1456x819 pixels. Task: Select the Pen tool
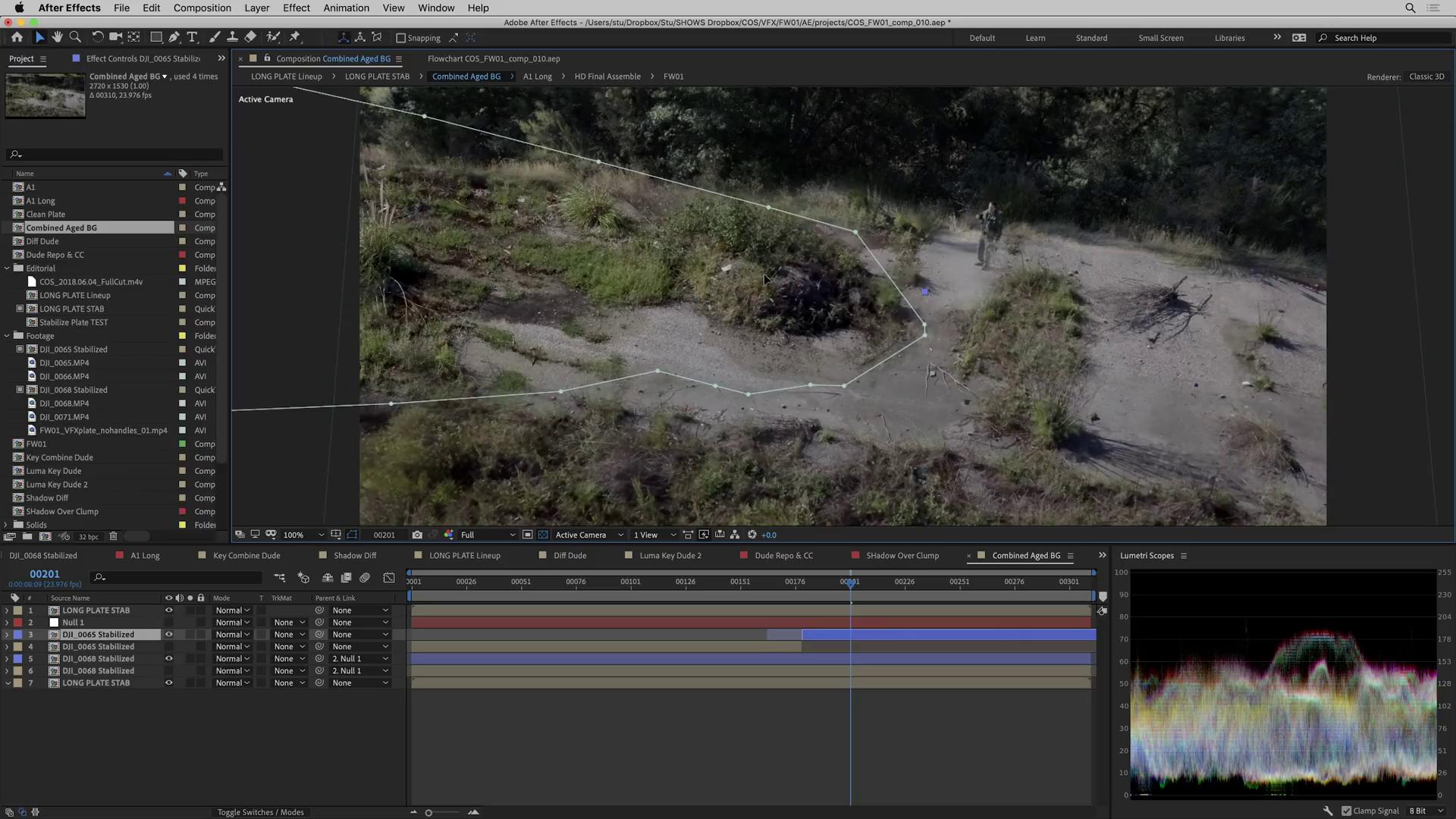(174, 37)
